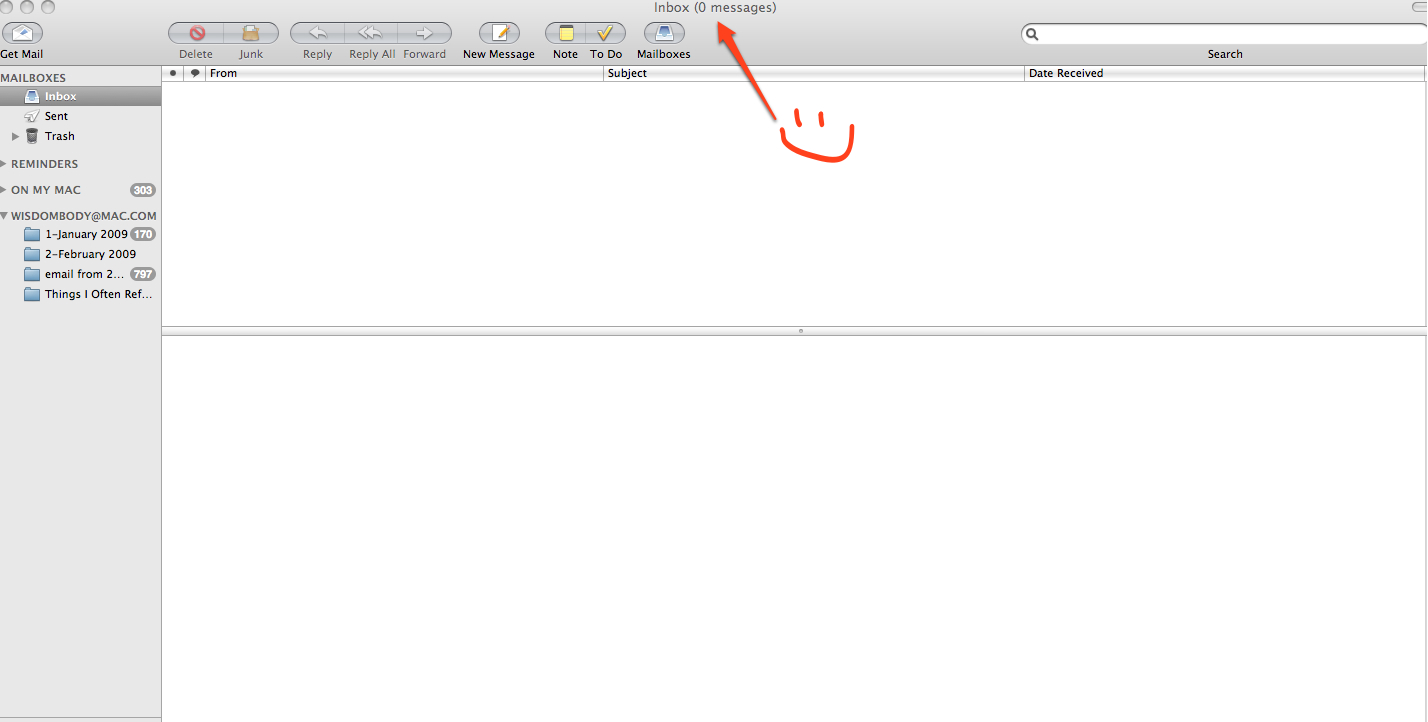
Task: Sort messages by Subject column
Action: (813, 73)
